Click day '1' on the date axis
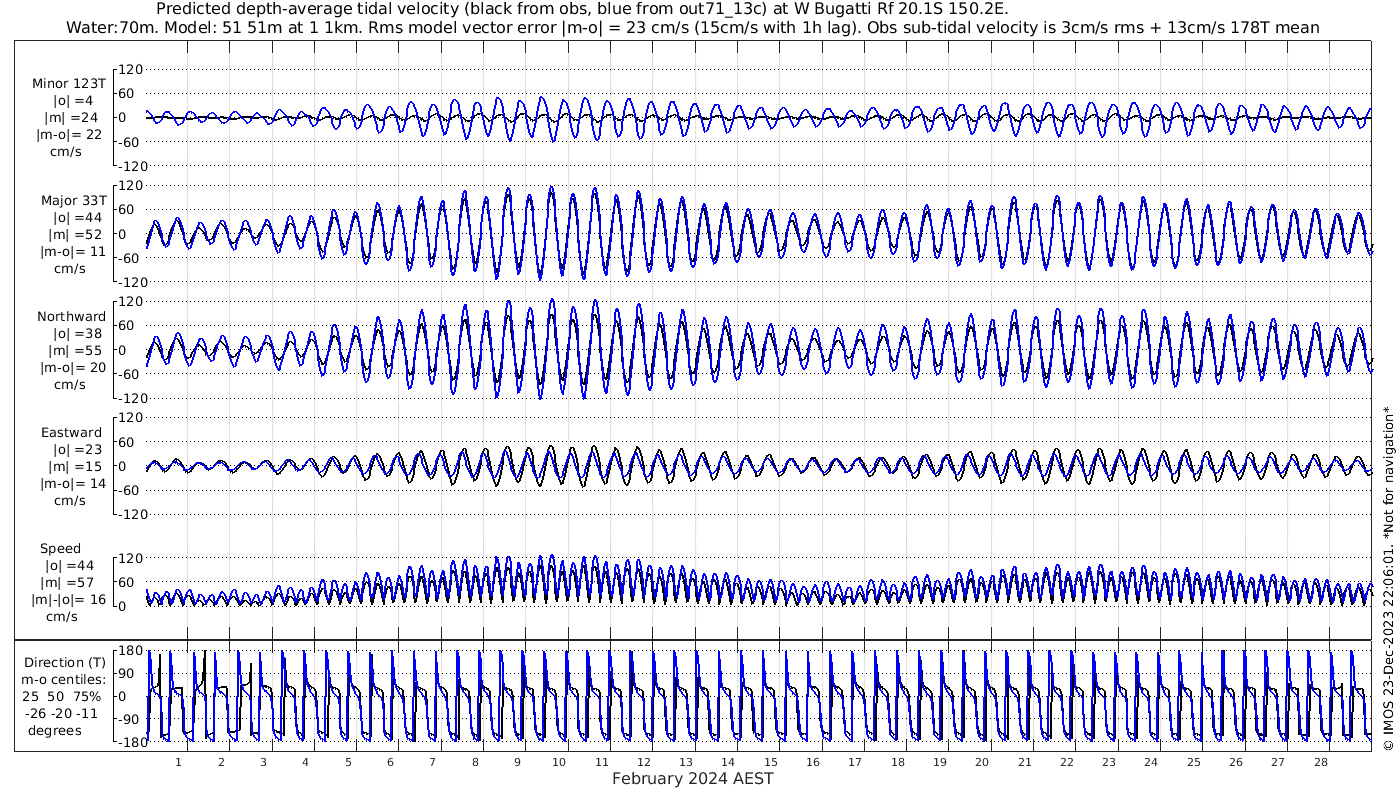The height and width of the screenshot is (800, 1400). point(178,762)
